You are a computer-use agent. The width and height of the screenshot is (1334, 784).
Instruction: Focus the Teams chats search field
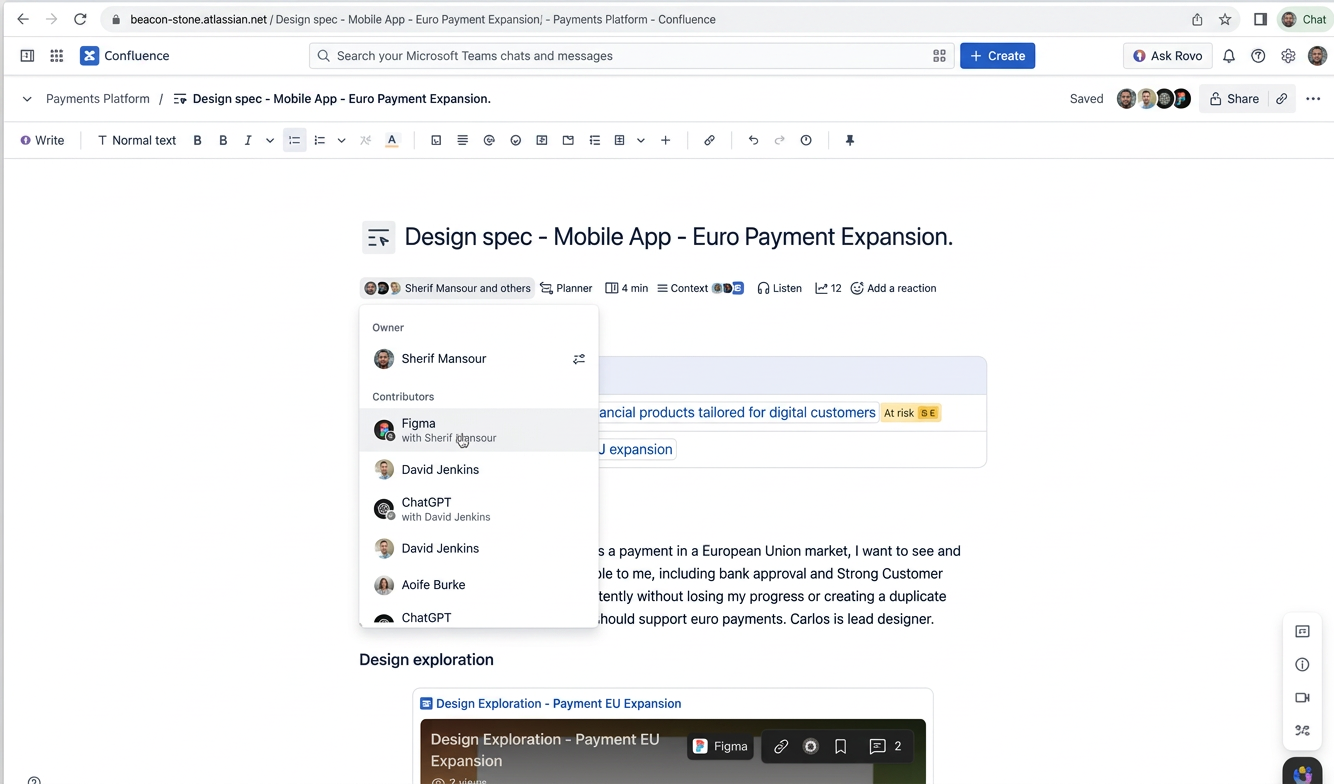pyautogui.click(x=630, y=56)
